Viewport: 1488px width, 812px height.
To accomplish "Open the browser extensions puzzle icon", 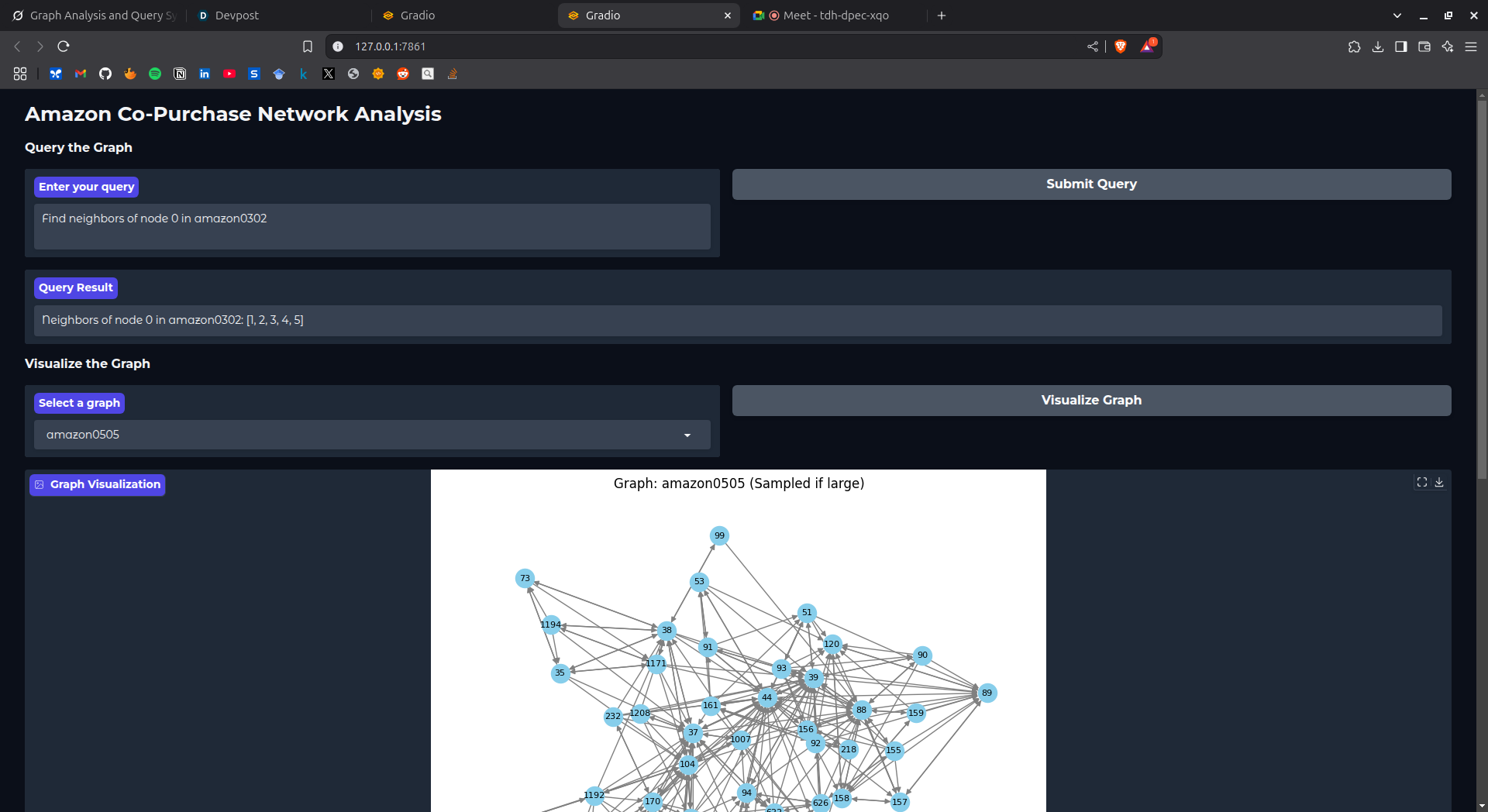I will 1355,46.
